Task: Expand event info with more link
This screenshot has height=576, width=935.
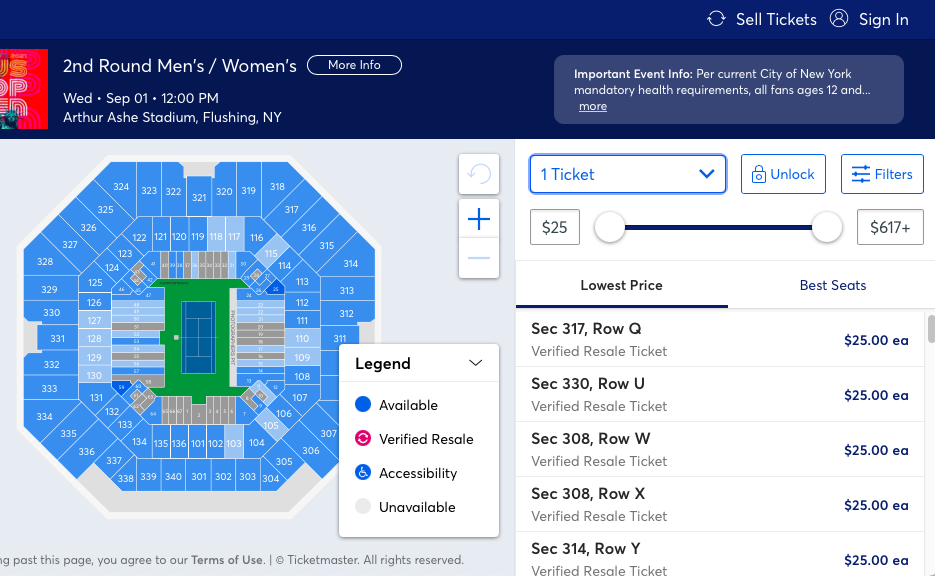Action: pos(592,107)
